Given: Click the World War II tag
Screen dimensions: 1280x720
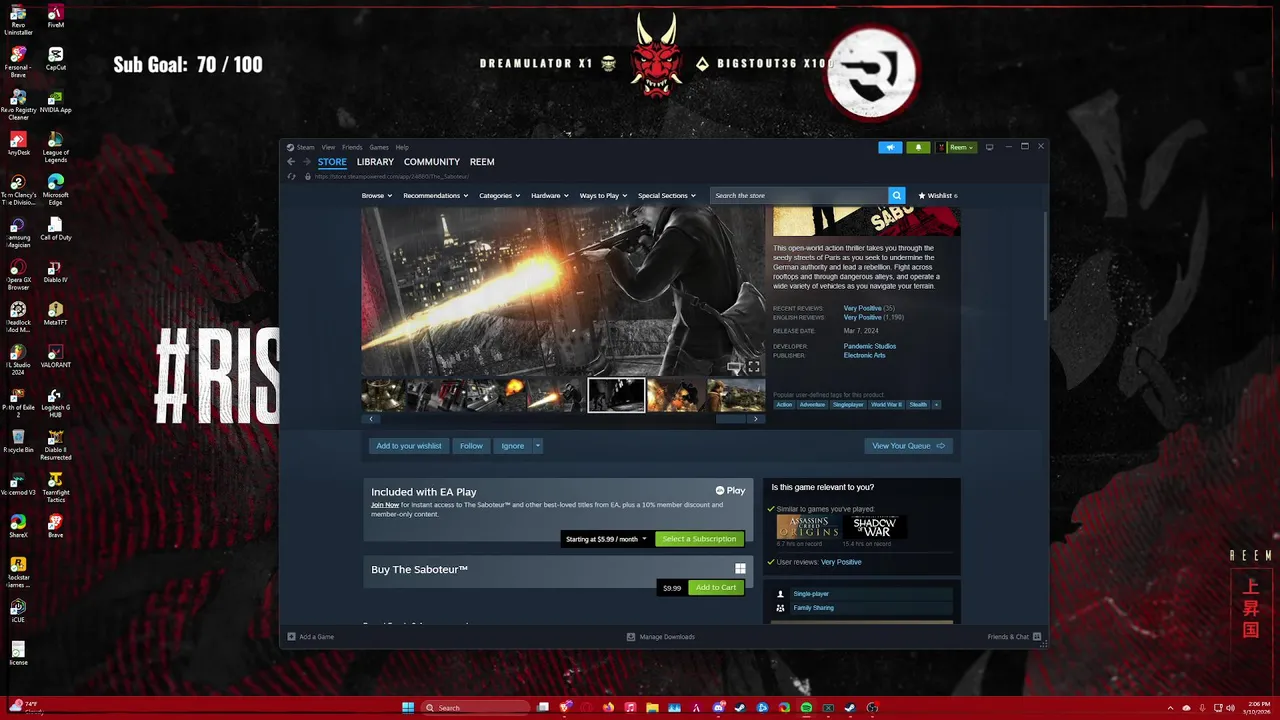Looking at the screenshot, I should 886,405.
